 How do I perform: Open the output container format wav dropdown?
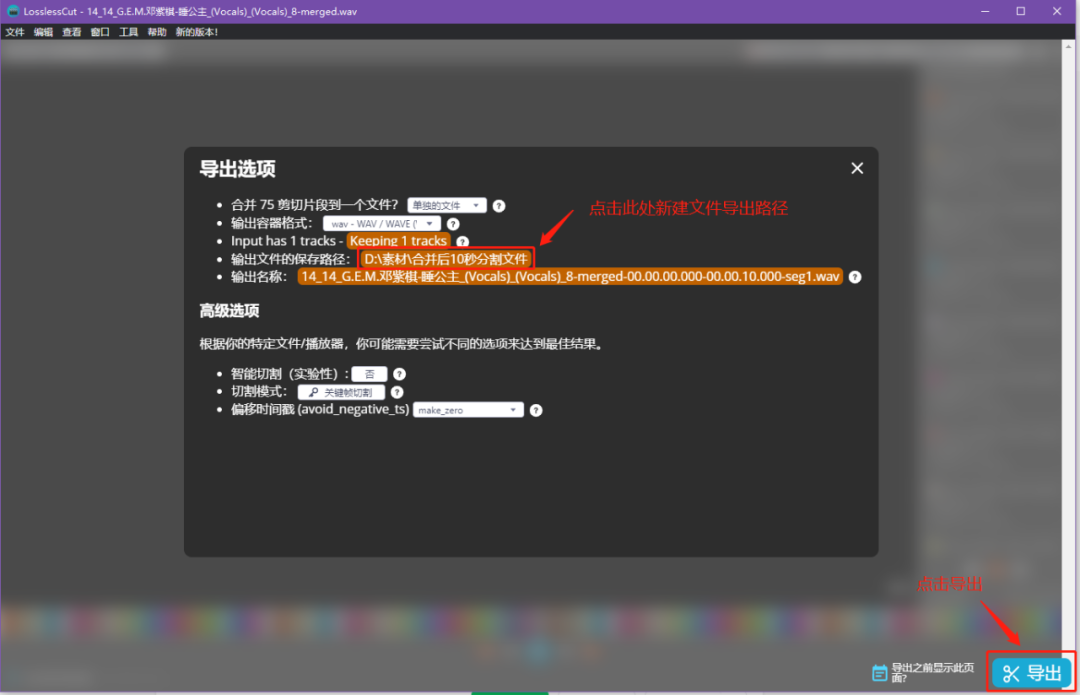click(382, 223)
